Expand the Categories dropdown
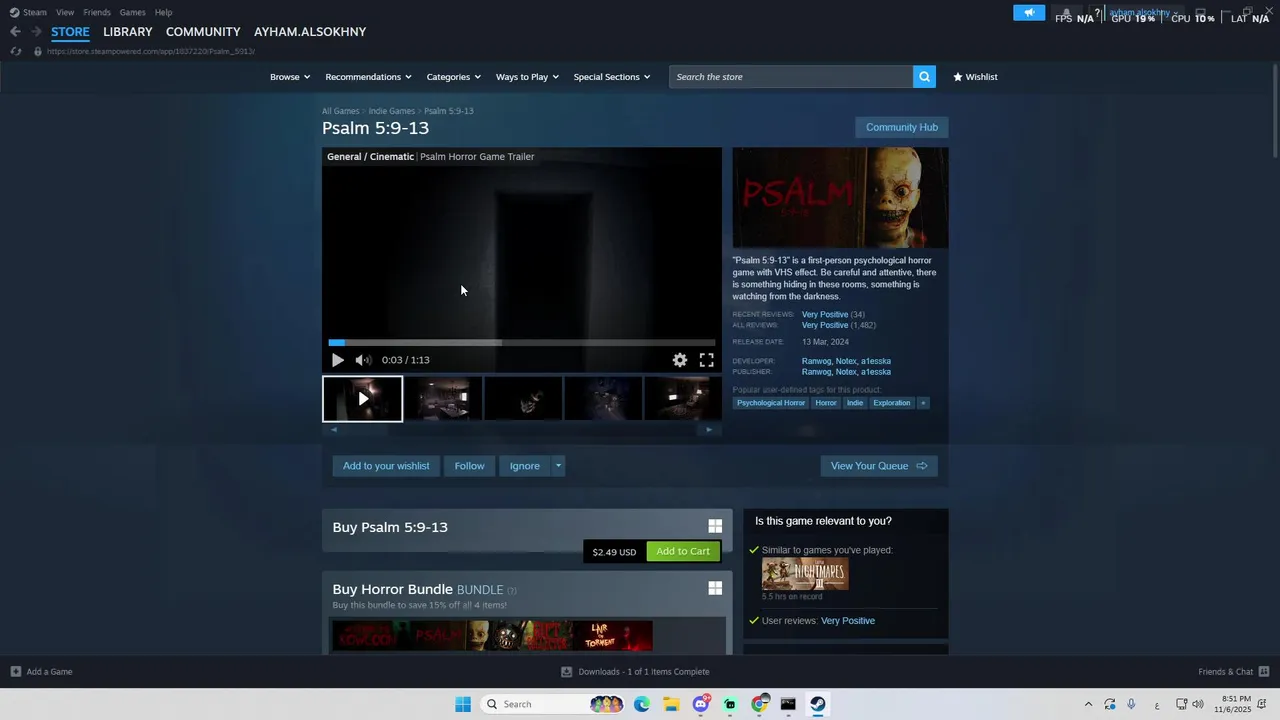The image size is (1280, 720). (x=454, y=77)
